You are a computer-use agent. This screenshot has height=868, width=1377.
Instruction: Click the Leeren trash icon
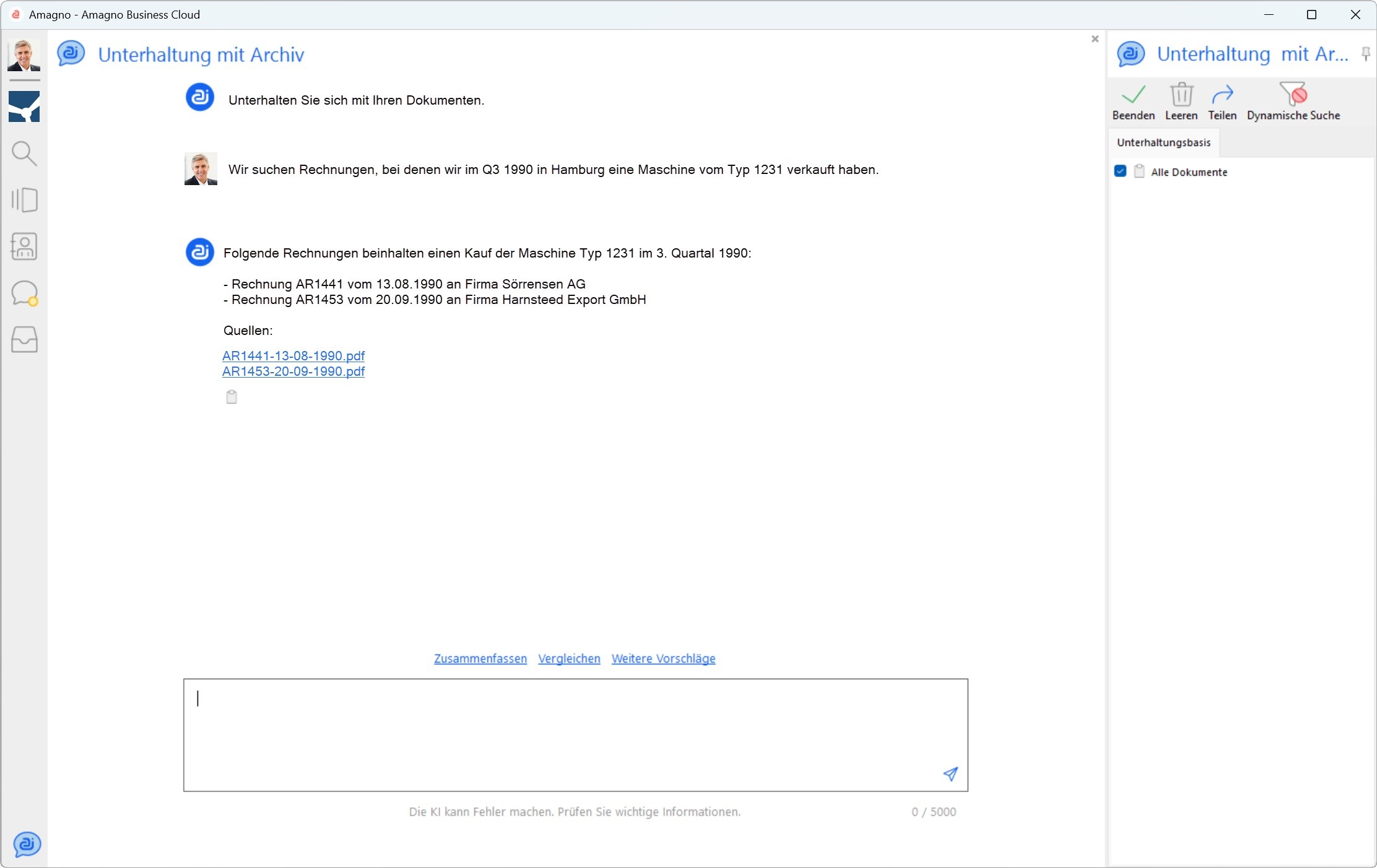(1181, 95)
